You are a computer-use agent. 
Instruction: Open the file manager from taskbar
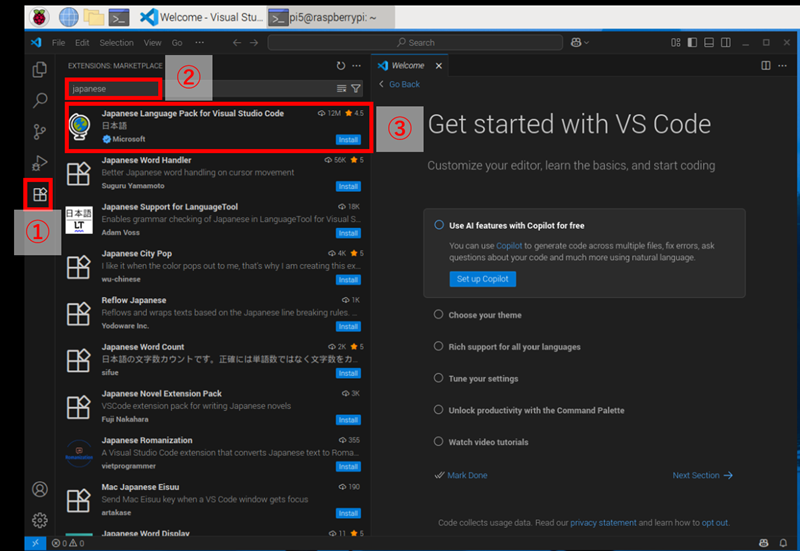94,17
